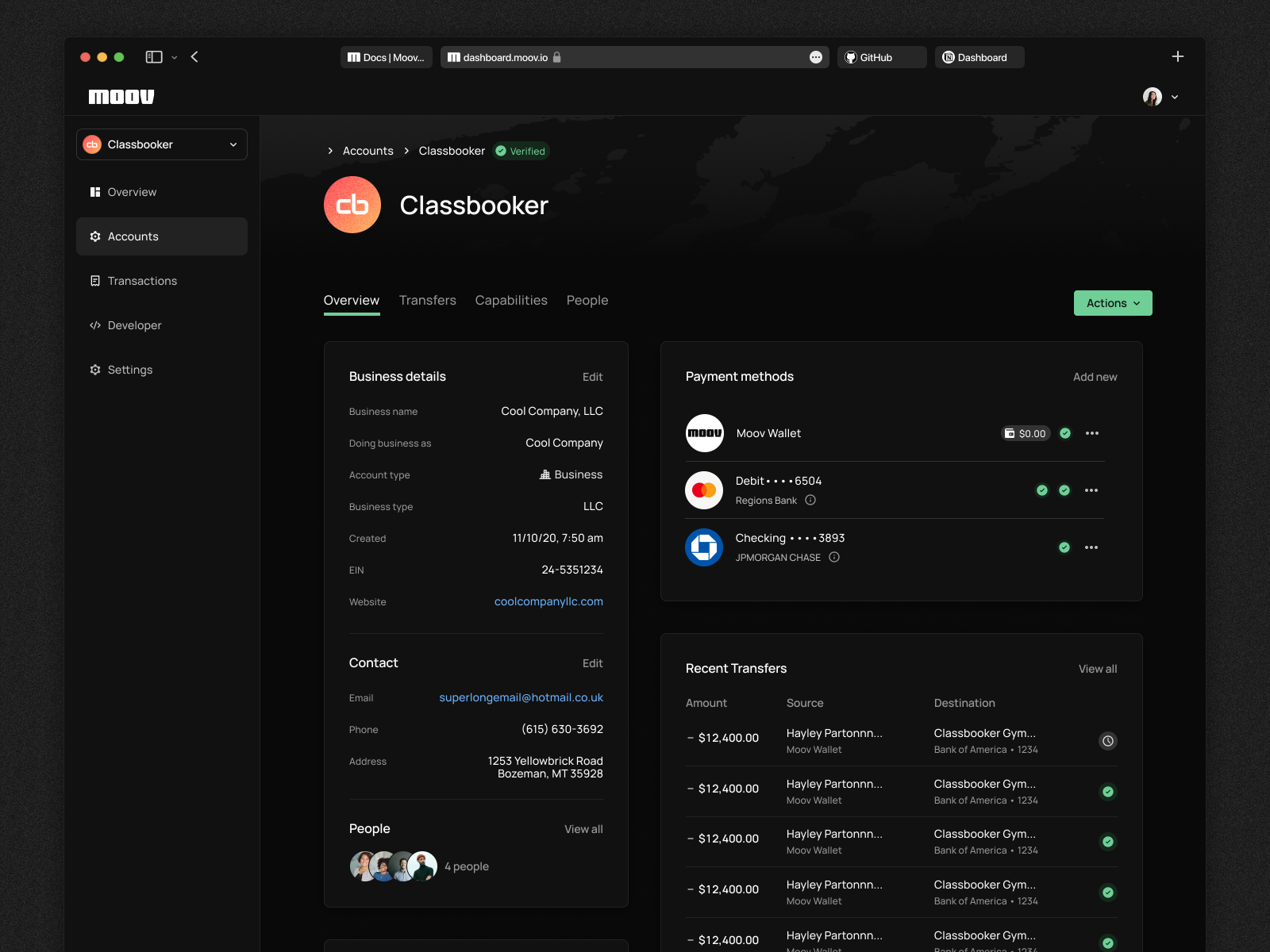1270x952 pixels.
Task: Click the user avatar in top right
Action: (1153, 97)
